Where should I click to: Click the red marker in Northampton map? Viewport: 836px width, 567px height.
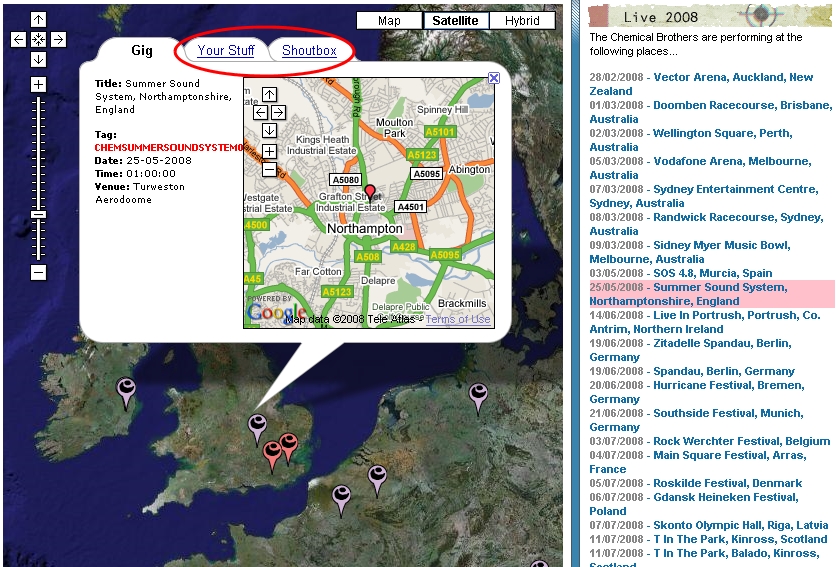369,193
